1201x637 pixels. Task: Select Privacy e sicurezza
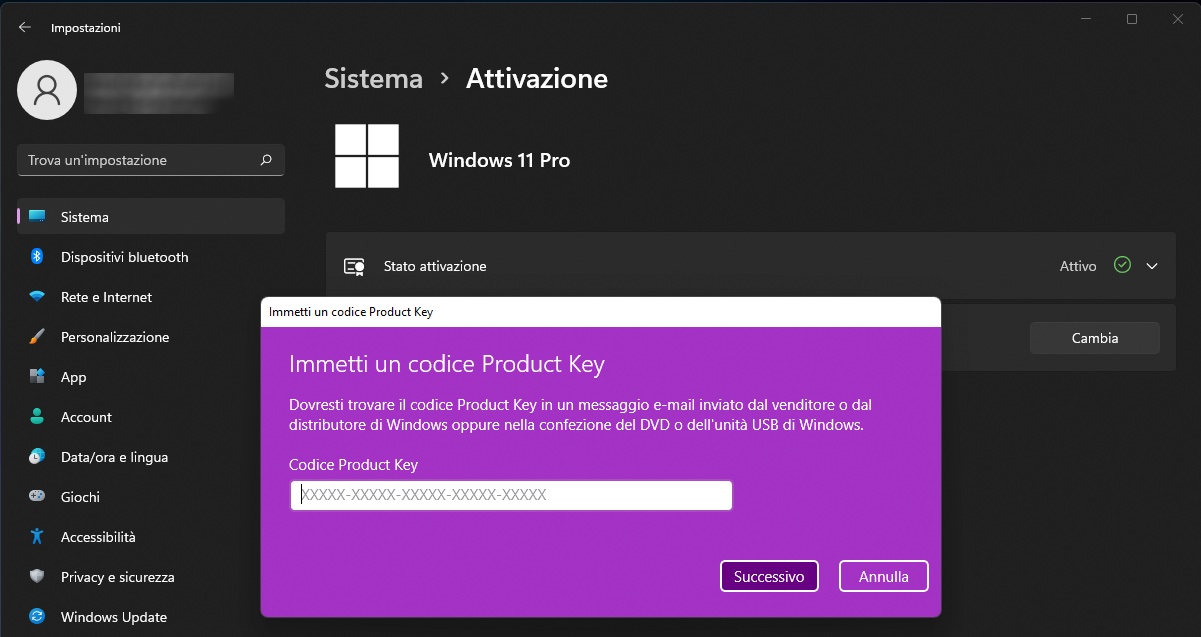coord(117,577)
